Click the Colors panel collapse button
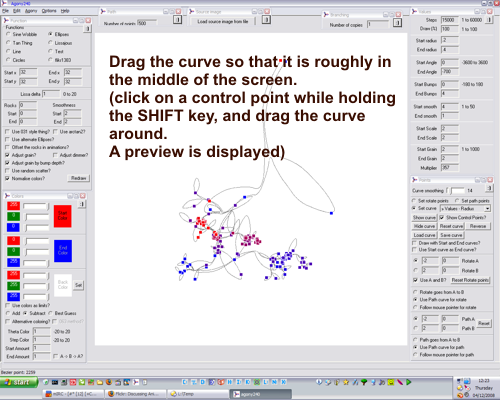 82,204
